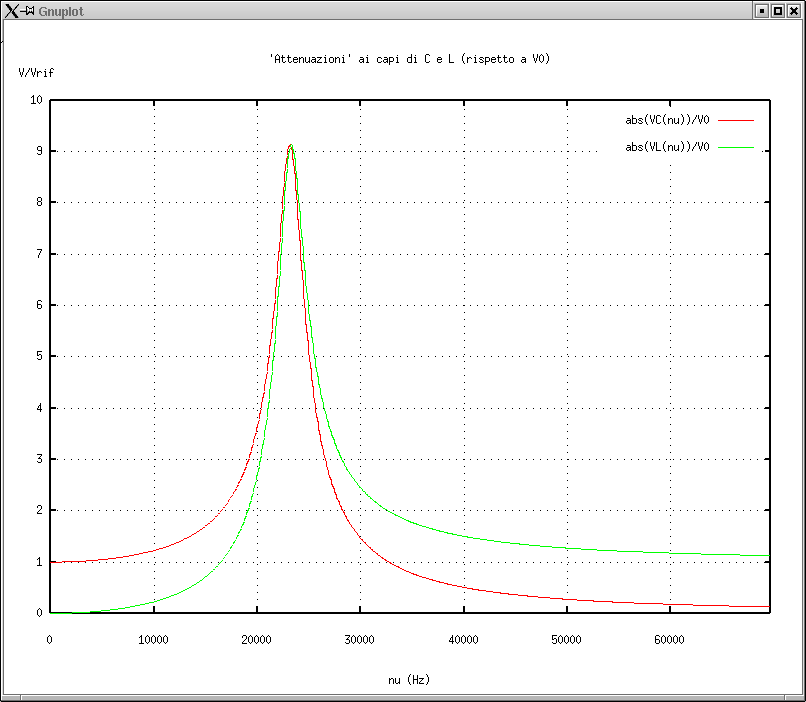Click the 60000 x-axis tick label

[x=668, y=639]
